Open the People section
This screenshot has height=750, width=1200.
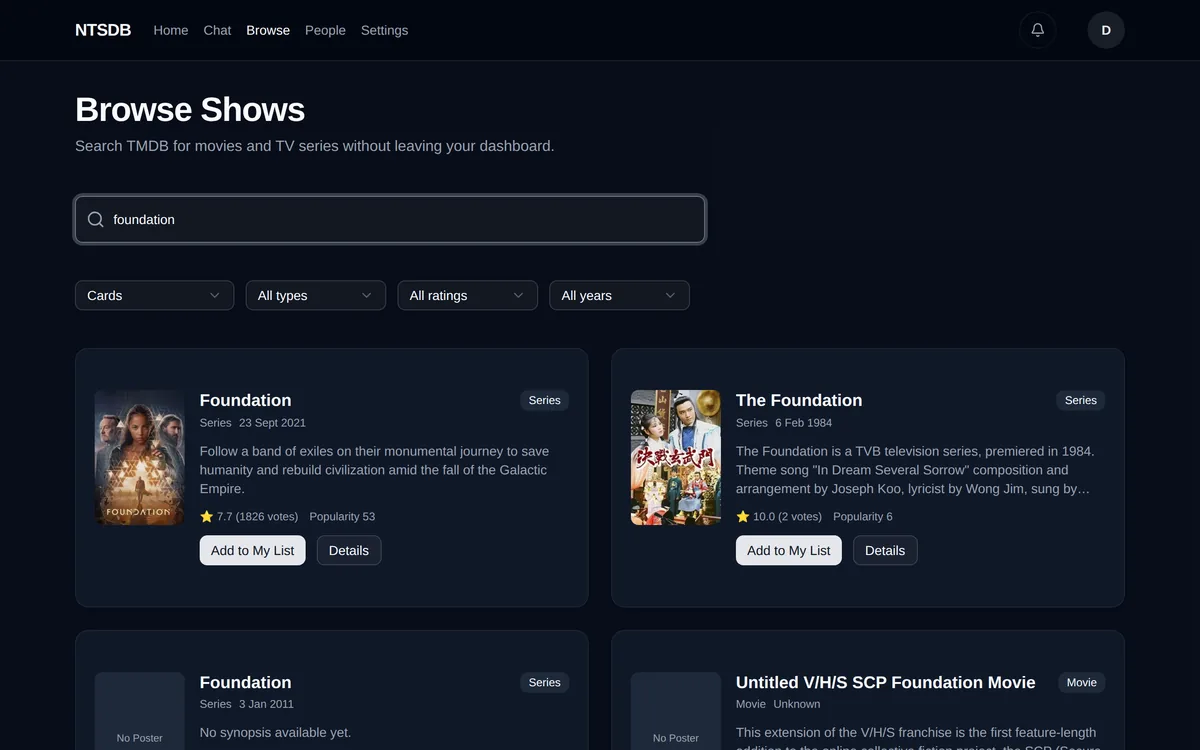coord(325,30)
